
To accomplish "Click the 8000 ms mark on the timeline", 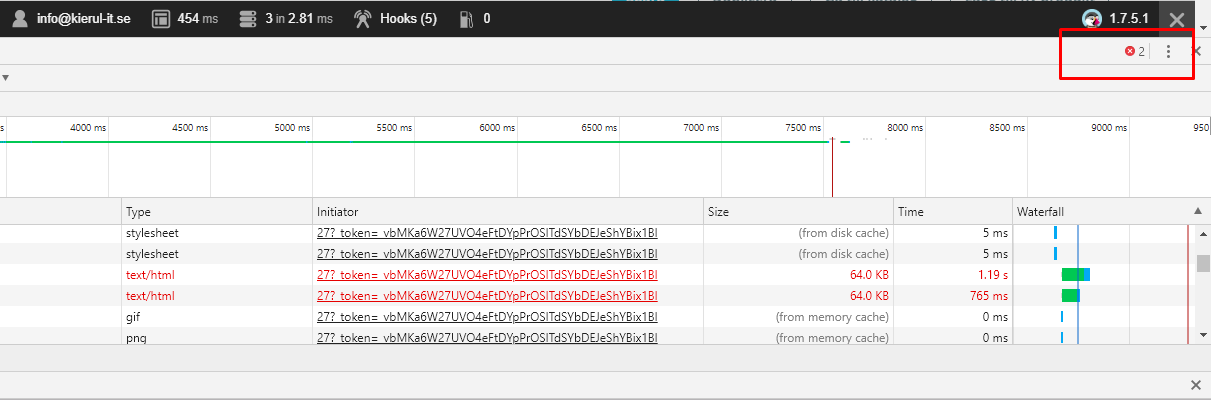I will tap(903, 128).
